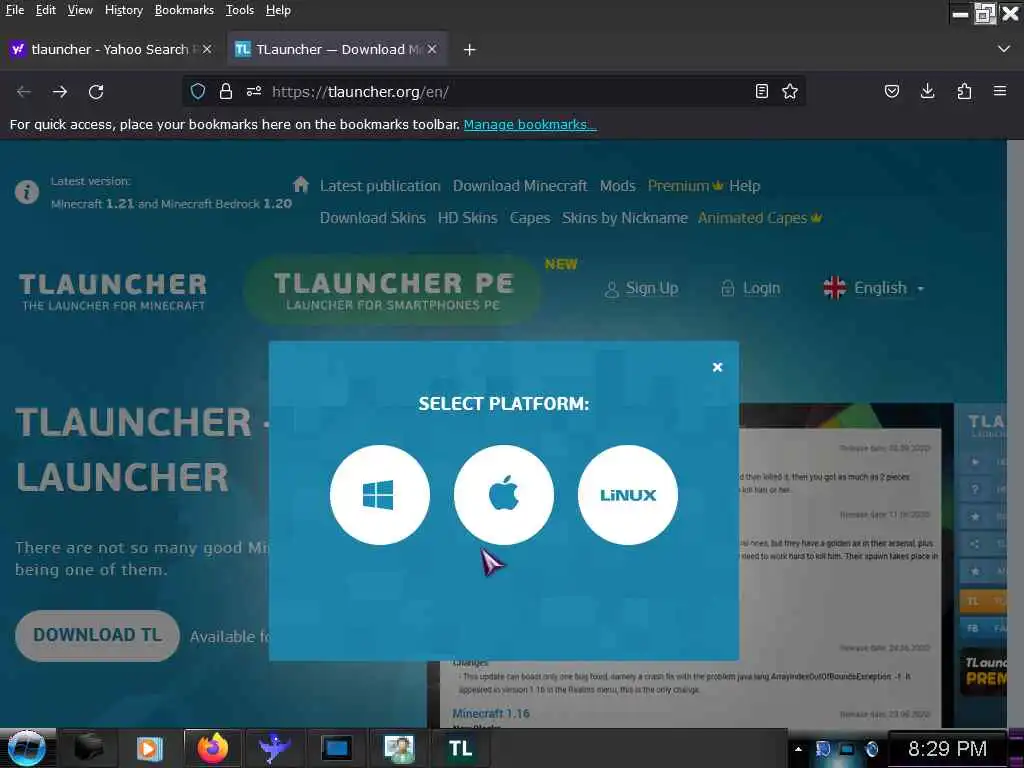Open the View menu
The image size is (1024, 768).
(x=80, y=10)
